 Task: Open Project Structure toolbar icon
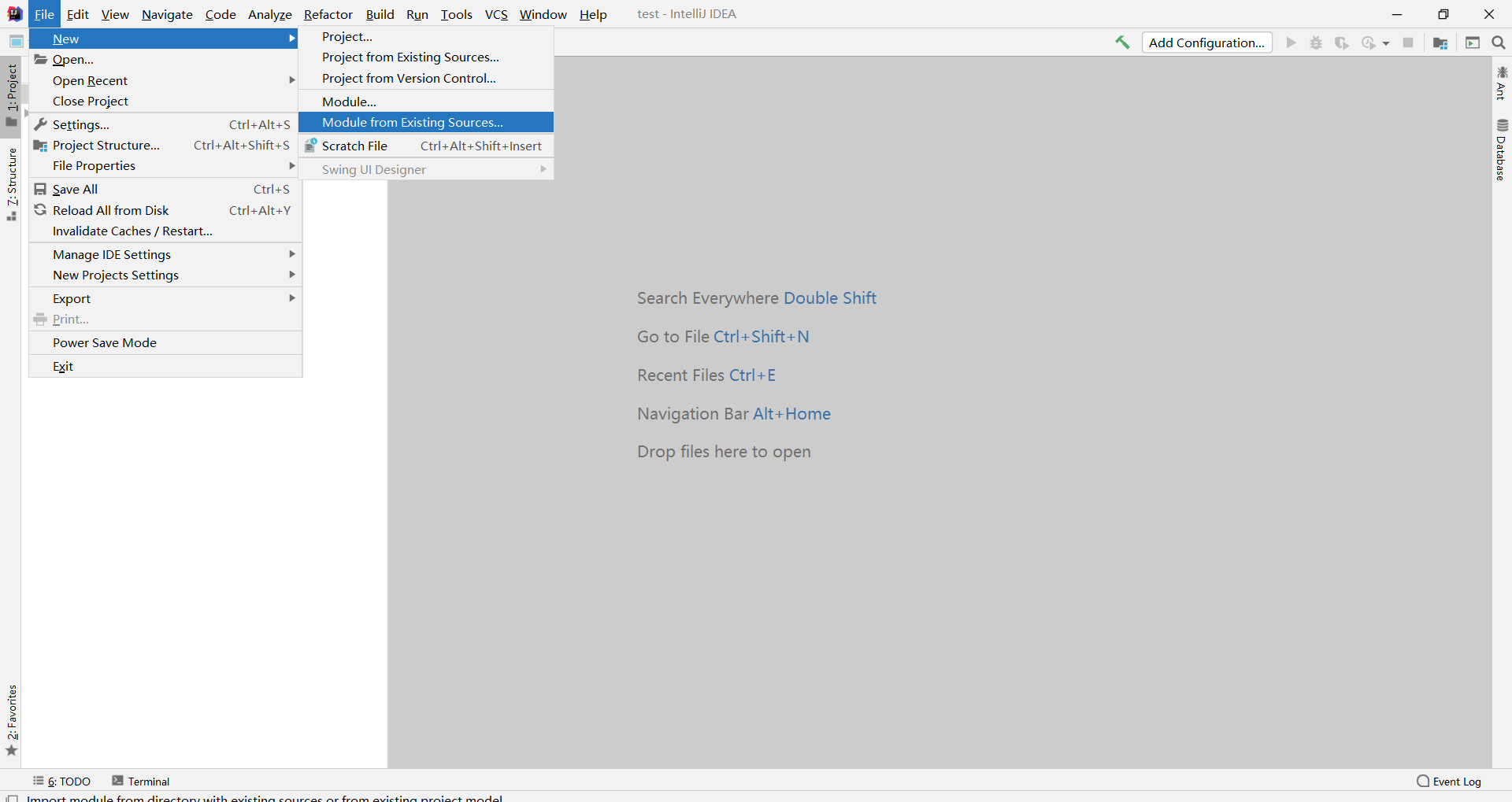1440,43
